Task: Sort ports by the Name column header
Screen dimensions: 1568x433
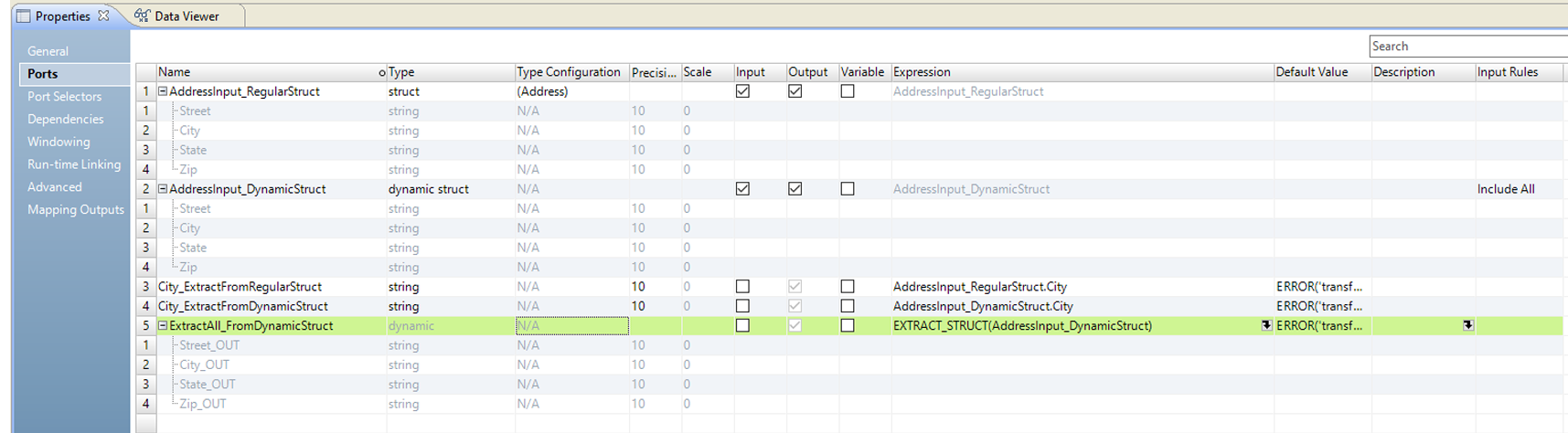Action: pyautogui.click(x=174, y=72)
